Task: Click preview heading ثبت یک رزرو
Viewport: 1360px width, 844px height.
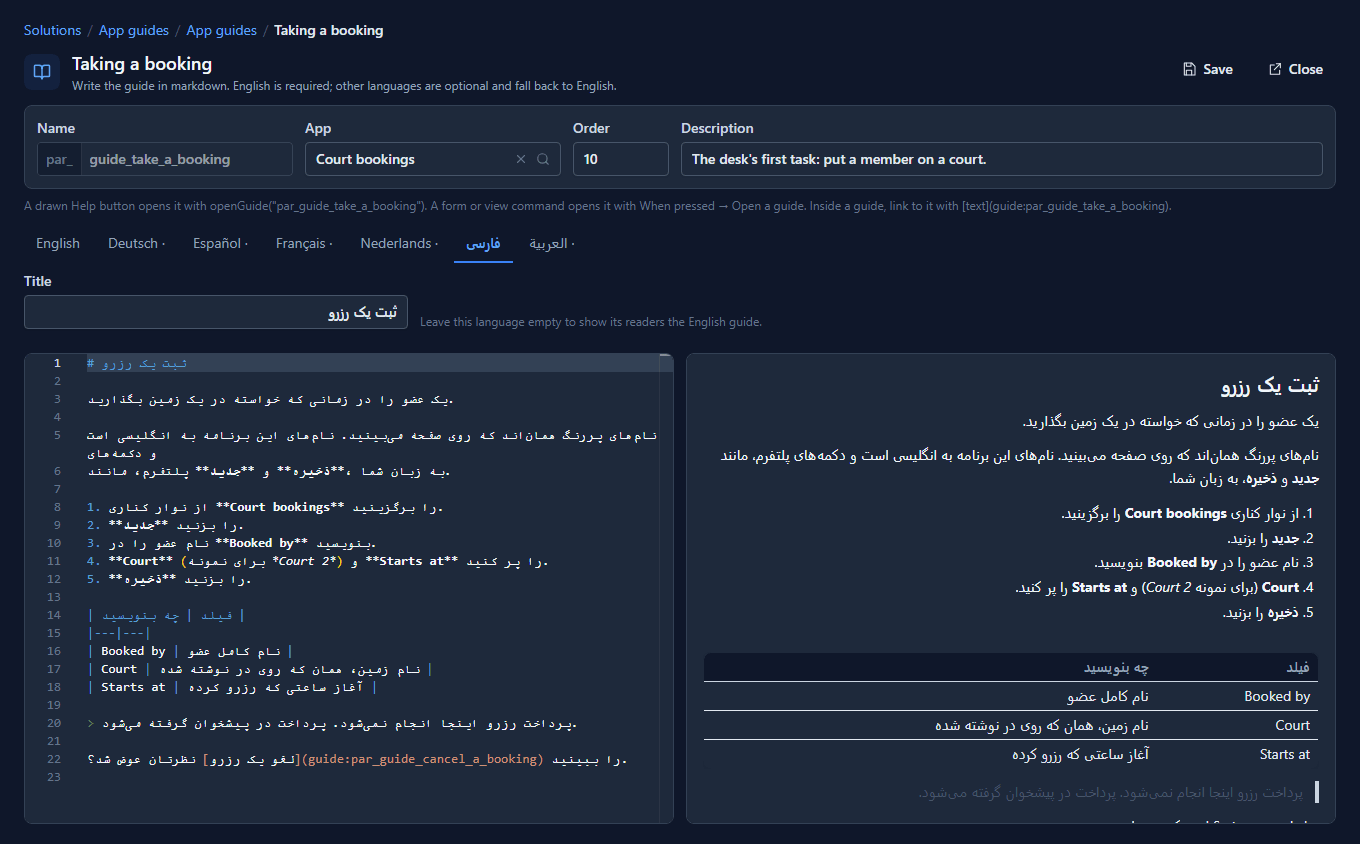Action: (1270, 387)
